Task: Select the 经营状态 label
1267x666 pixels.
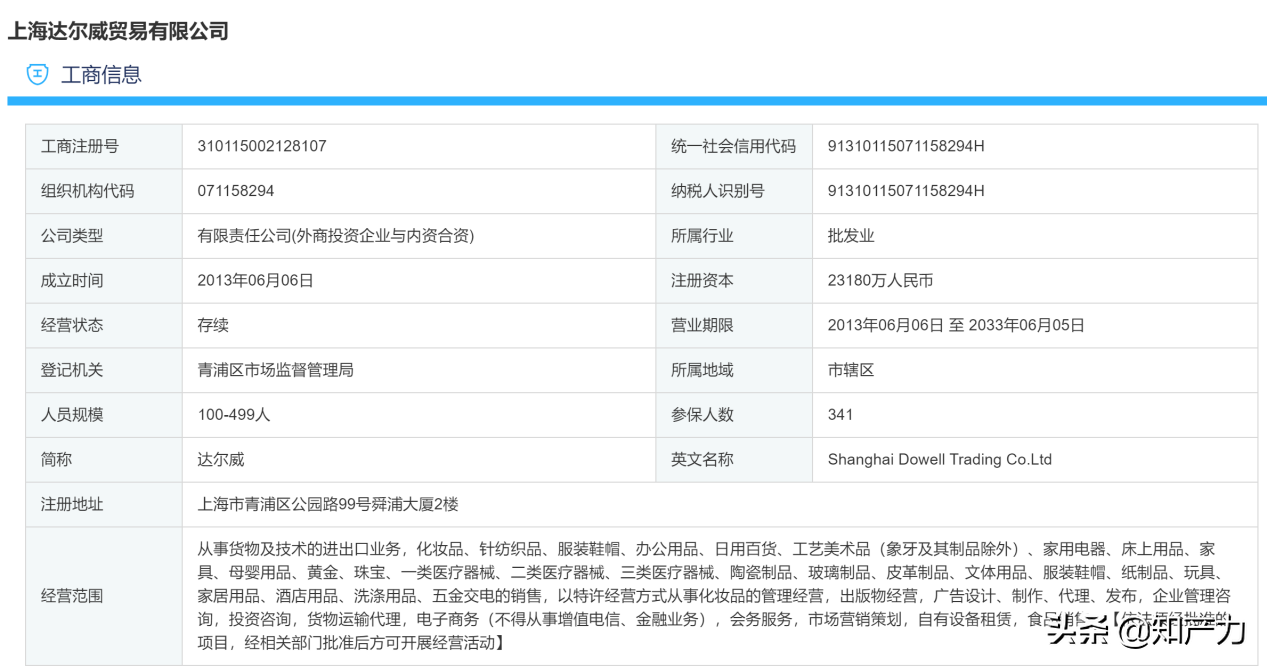Action: click(72, 325)
